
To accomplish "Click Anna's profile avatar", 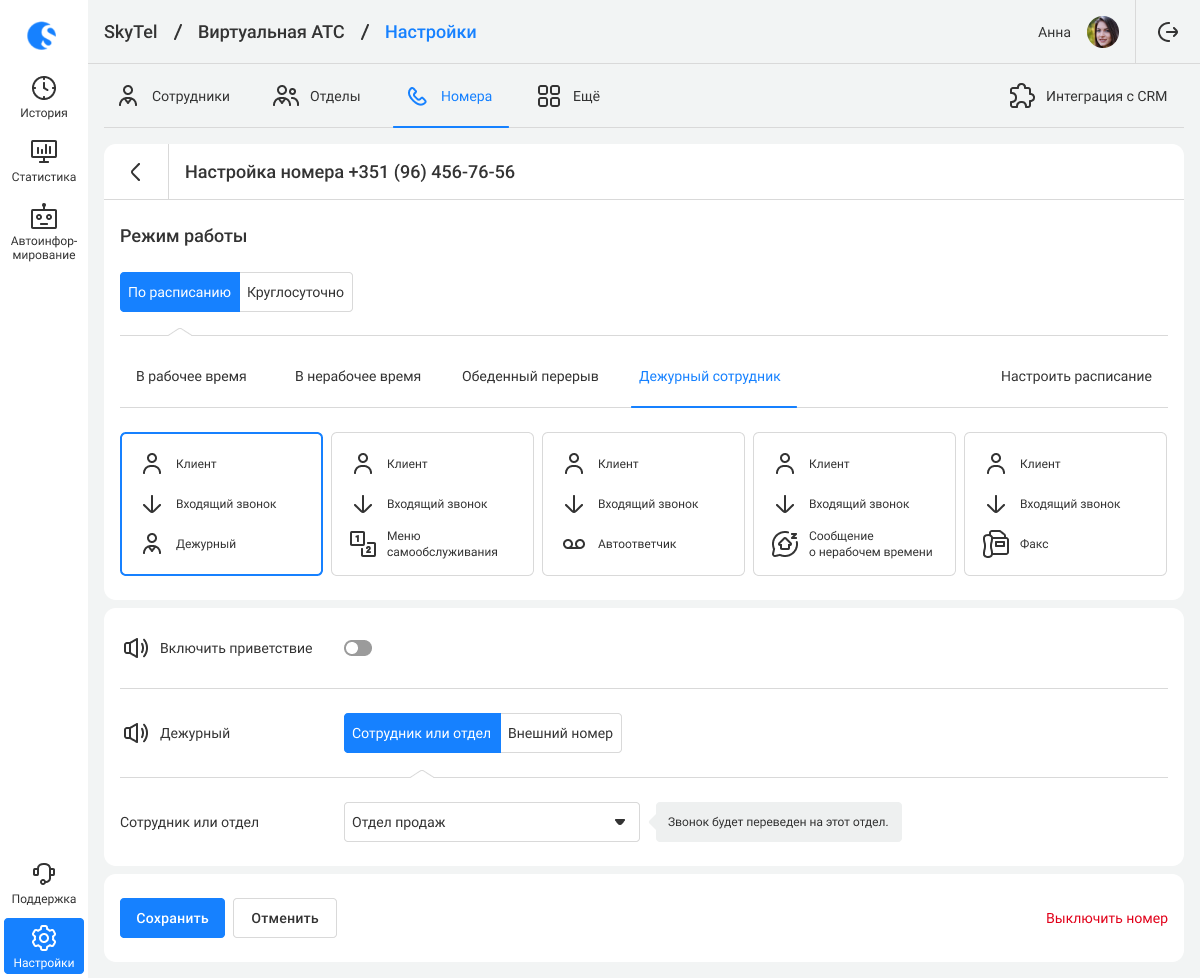I will (1103, 32).
